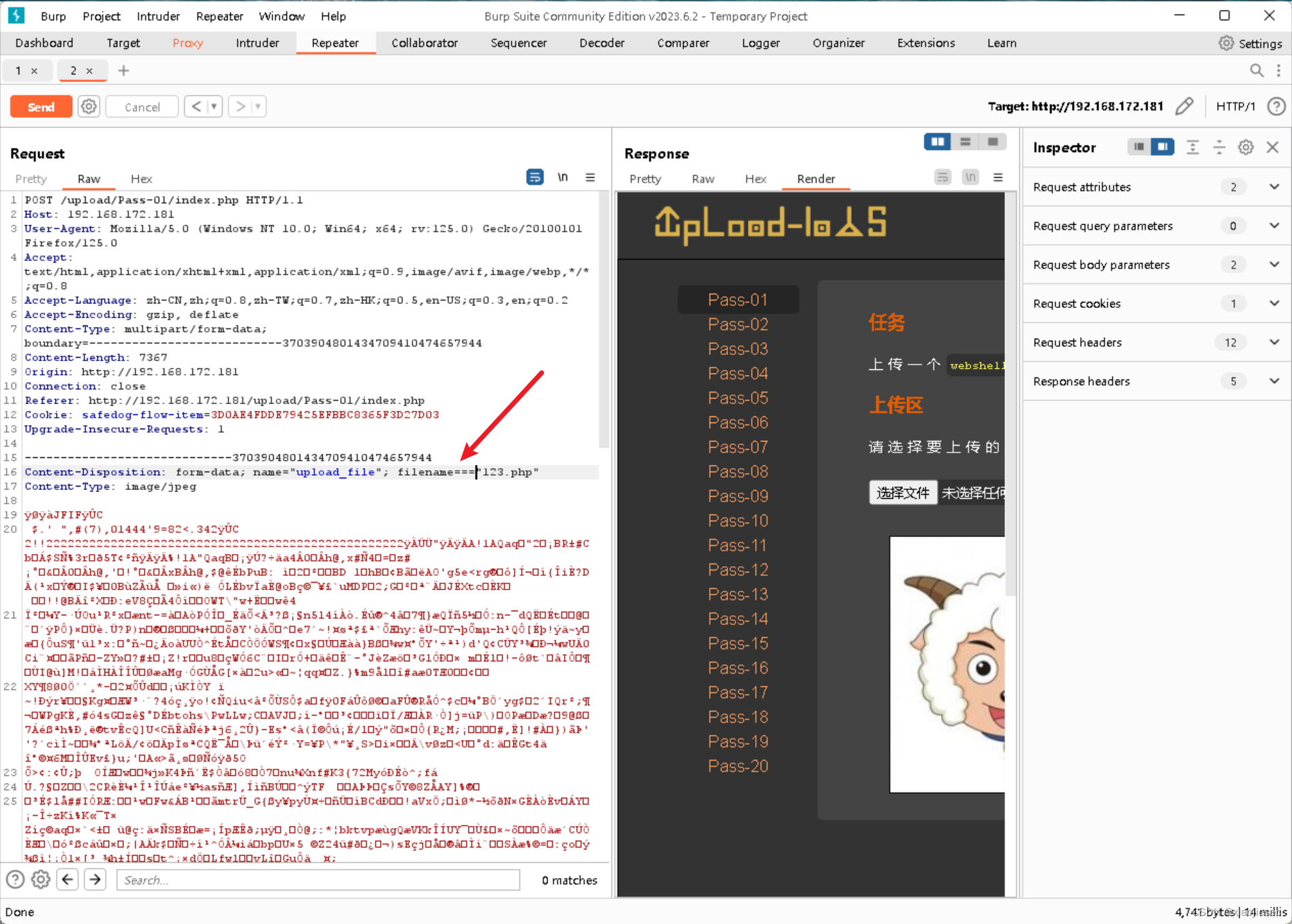Click the Burp Suite logo icon
The width and height of the screenshot is (1292, 924).
[x=16, y=15]
